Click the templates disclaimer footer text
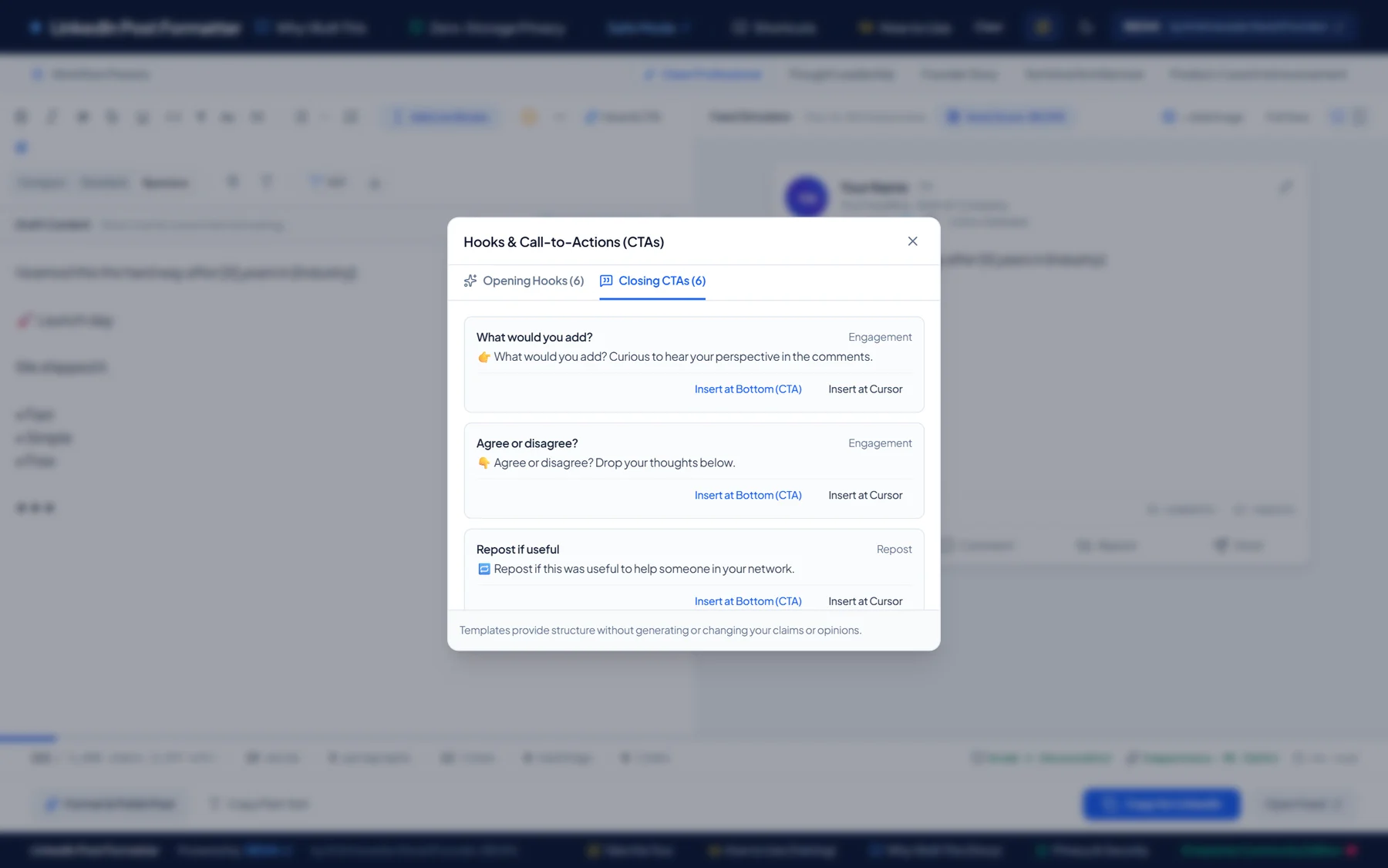Viewport: 1388px width, 868px height. [x=660, y=631]
